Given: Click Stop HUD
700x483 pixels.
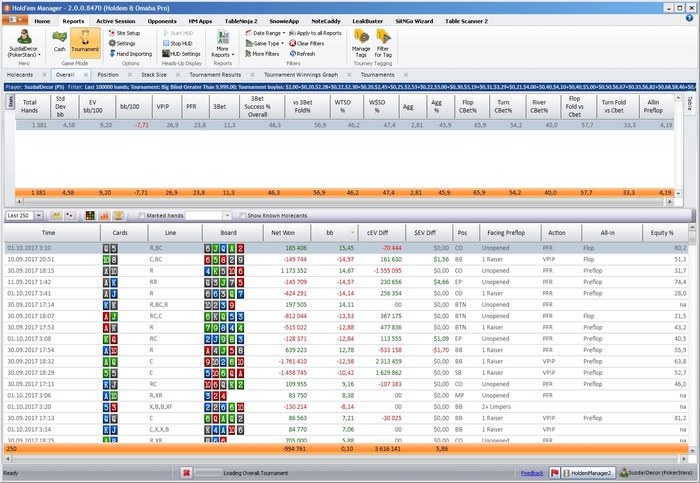Looking at the screenshot, I should click(177, 43).
